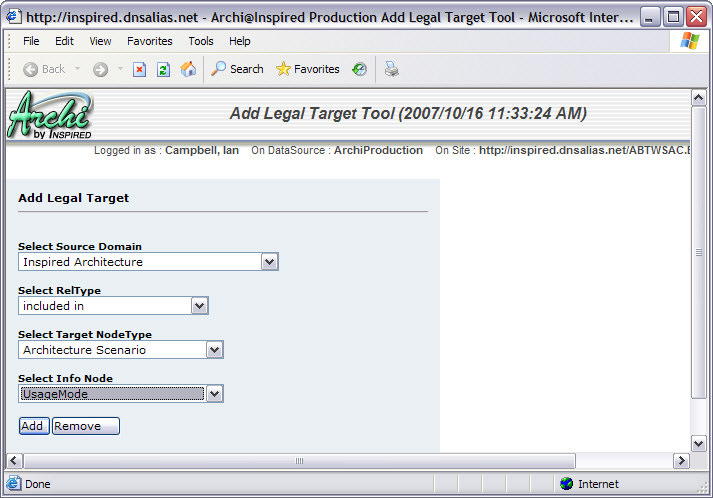The width and height of the screenshot is (713, 498).
Task: Click the Forward navigation arrow icon
Action: pyautogui.click(x=100, y=69)
